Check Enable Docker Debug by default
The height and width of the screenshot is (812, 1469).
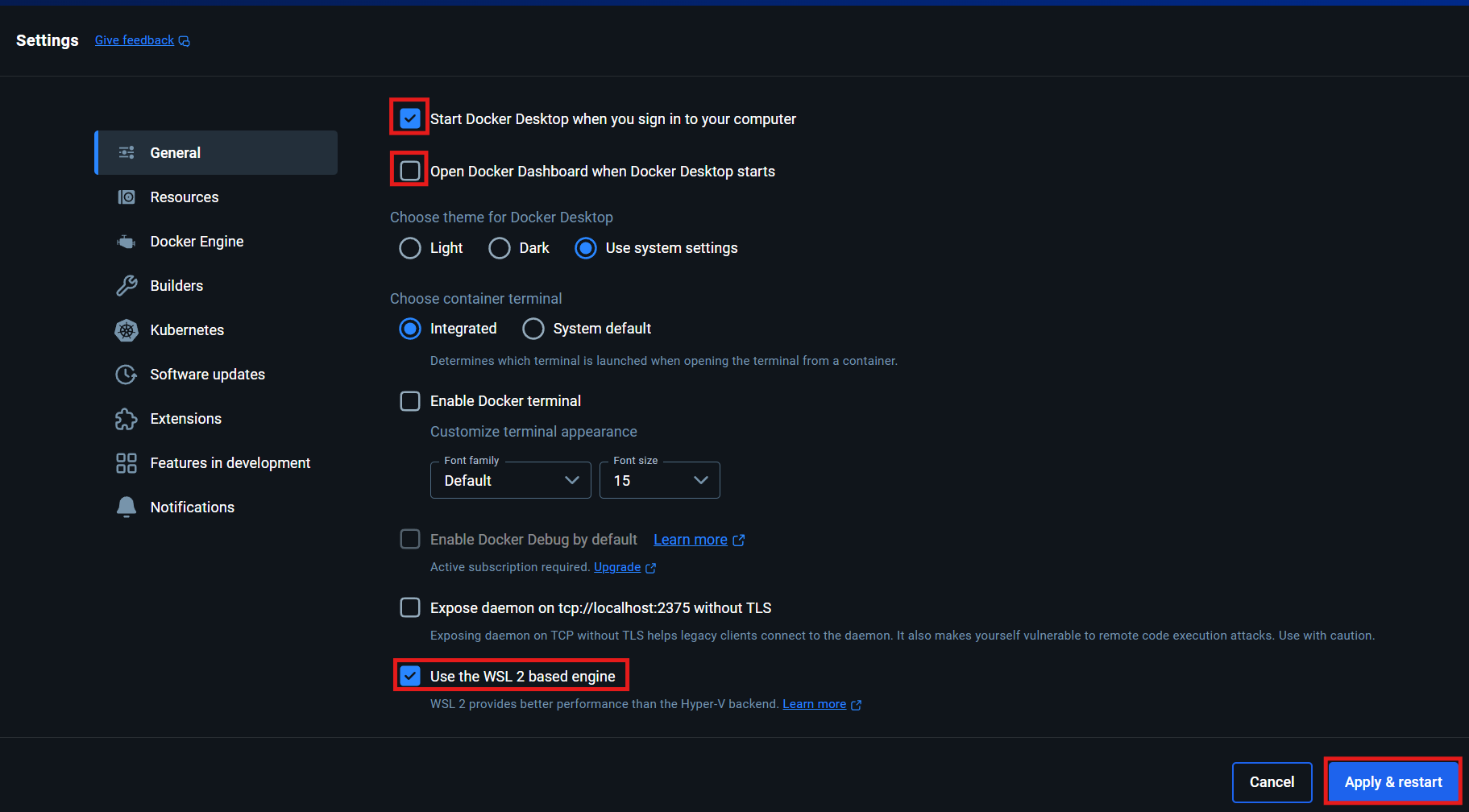(x=410, y=539)
